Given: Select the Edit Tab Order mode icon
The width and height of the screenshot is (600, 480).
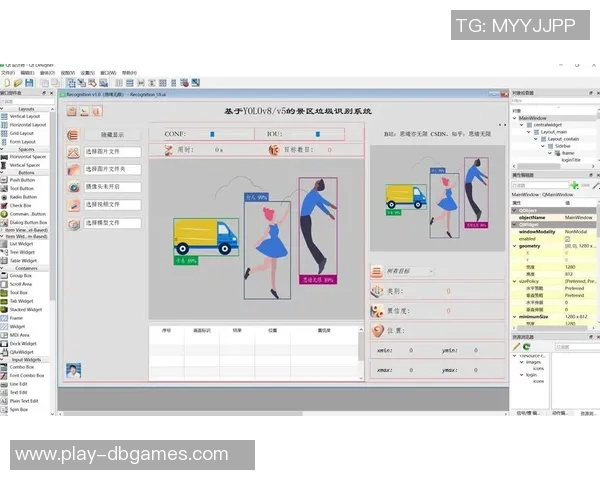Looking at the screenshot, I should (103, 83).
